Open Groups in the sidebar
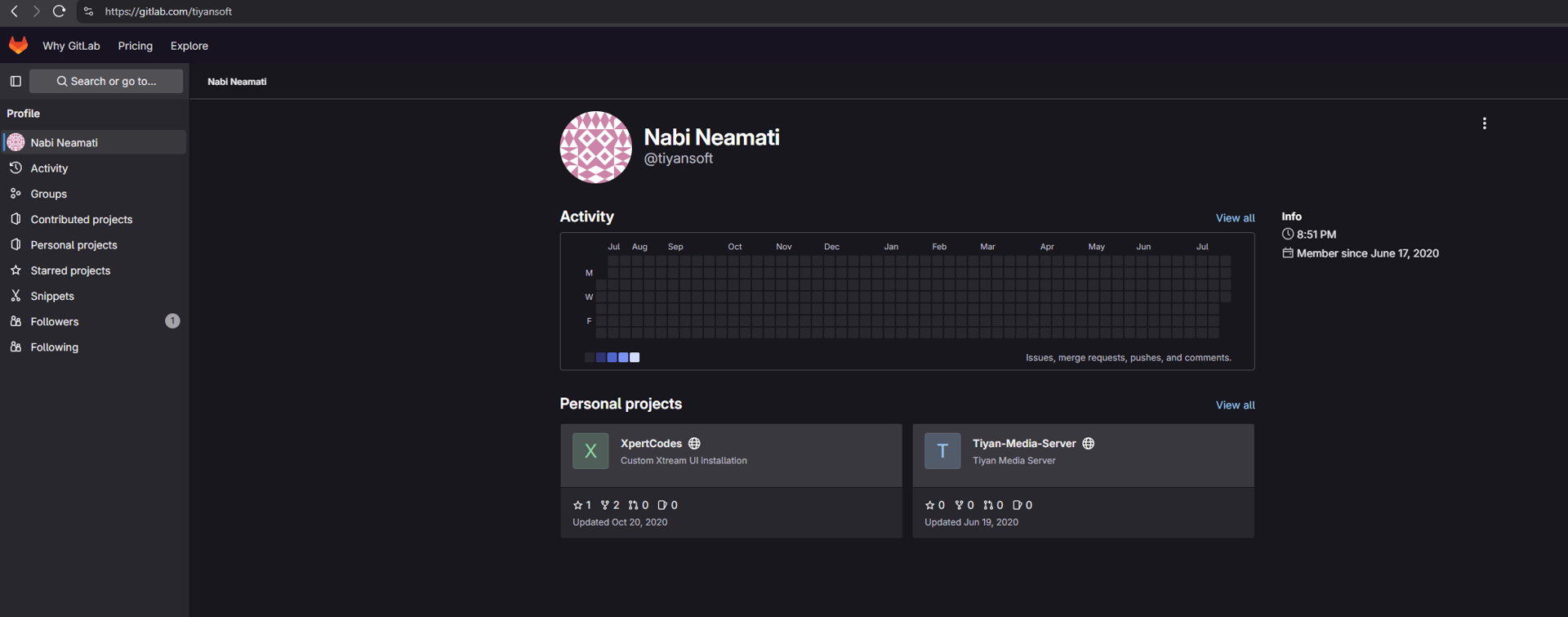Image resolution: width=1568 pixels, height=617 pixels. [x=95, y=194]
